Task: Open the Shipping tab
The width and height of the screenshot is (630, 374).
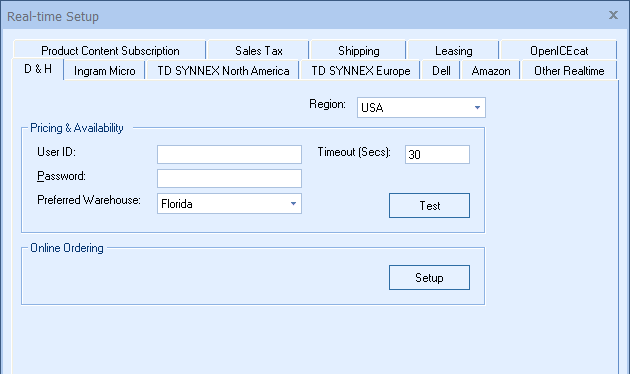Action: pos(358,50)
